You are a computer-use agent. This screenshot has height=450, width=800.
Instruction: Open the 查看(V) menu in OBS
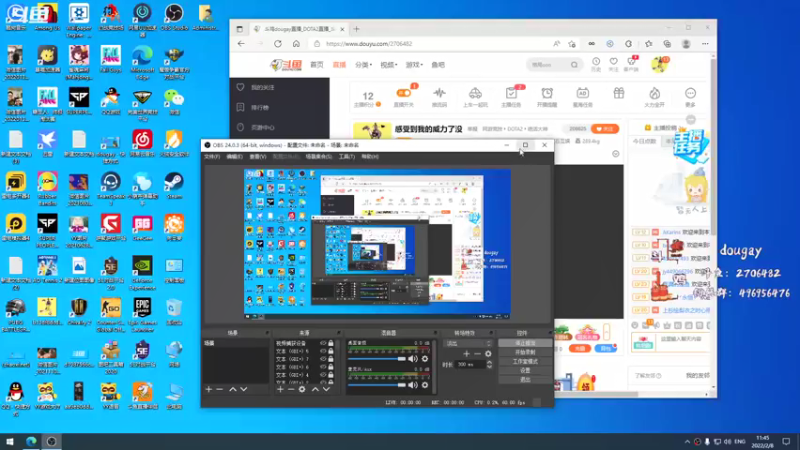pos(258,157)
